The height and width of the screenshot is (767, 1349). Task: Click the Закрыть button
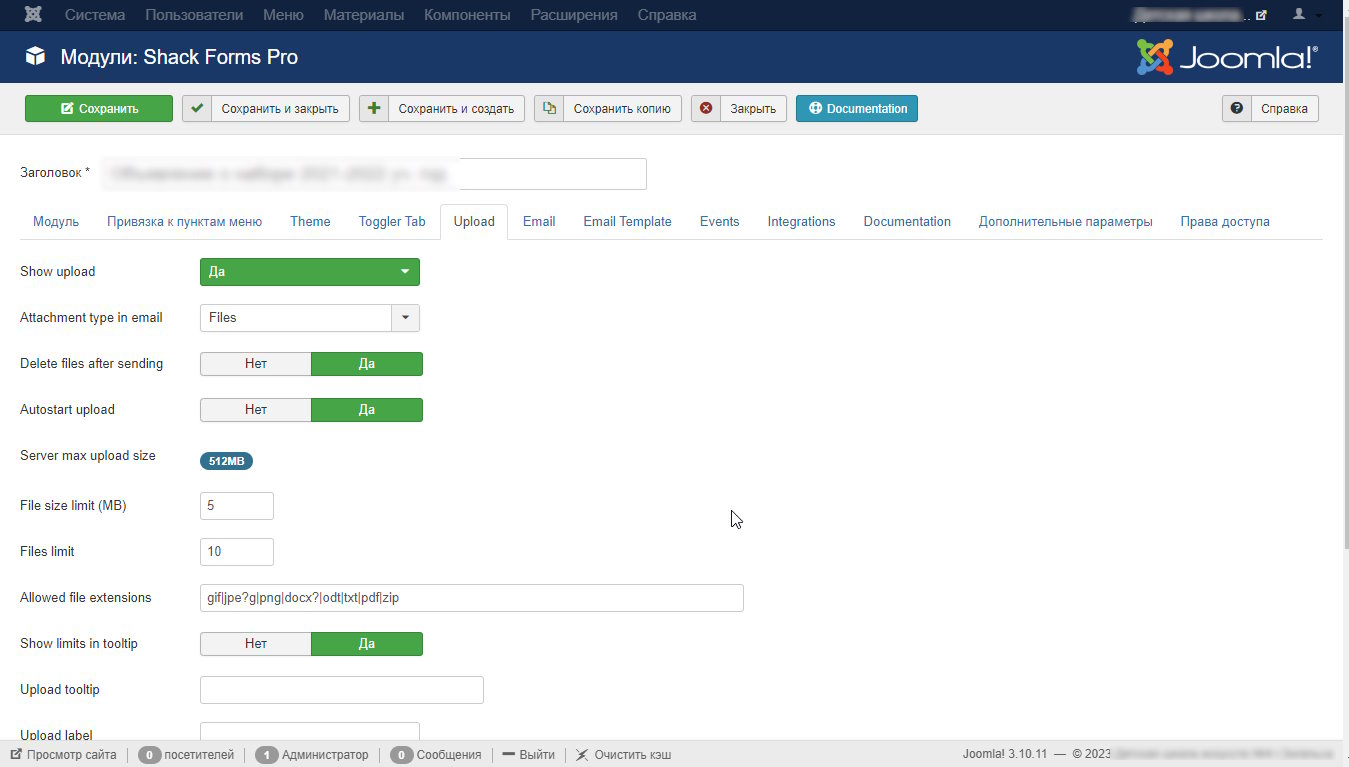(739, 109)
